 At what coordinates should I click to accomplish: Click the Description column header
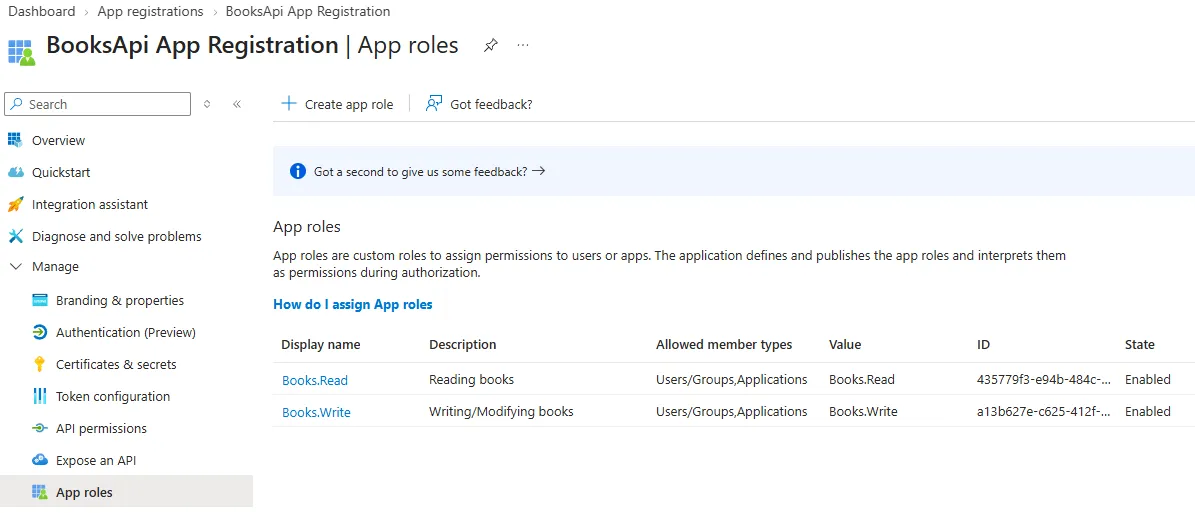(463, 345)
